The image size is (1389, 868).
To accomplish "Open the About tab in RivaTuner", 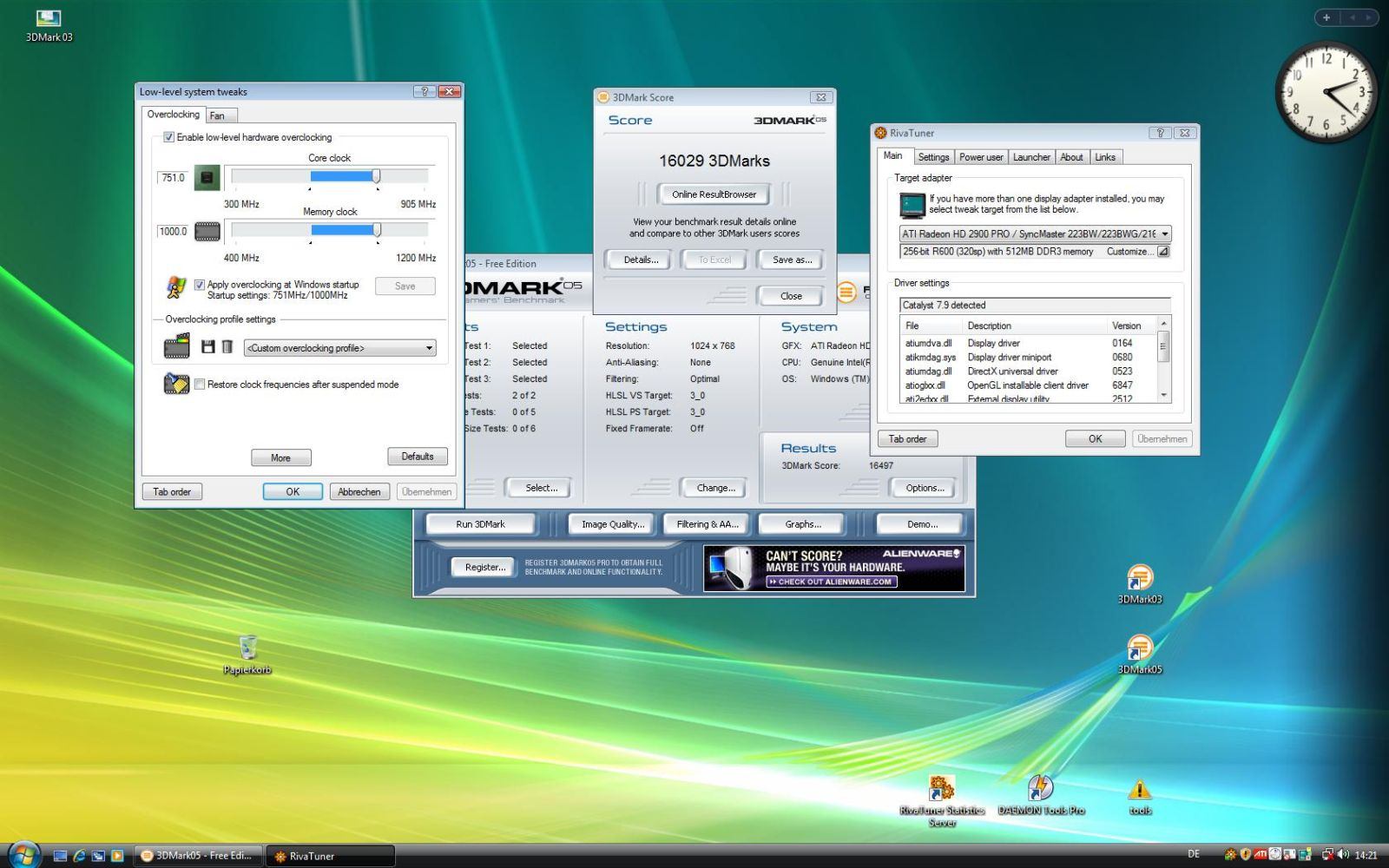I will [1071, 157].
